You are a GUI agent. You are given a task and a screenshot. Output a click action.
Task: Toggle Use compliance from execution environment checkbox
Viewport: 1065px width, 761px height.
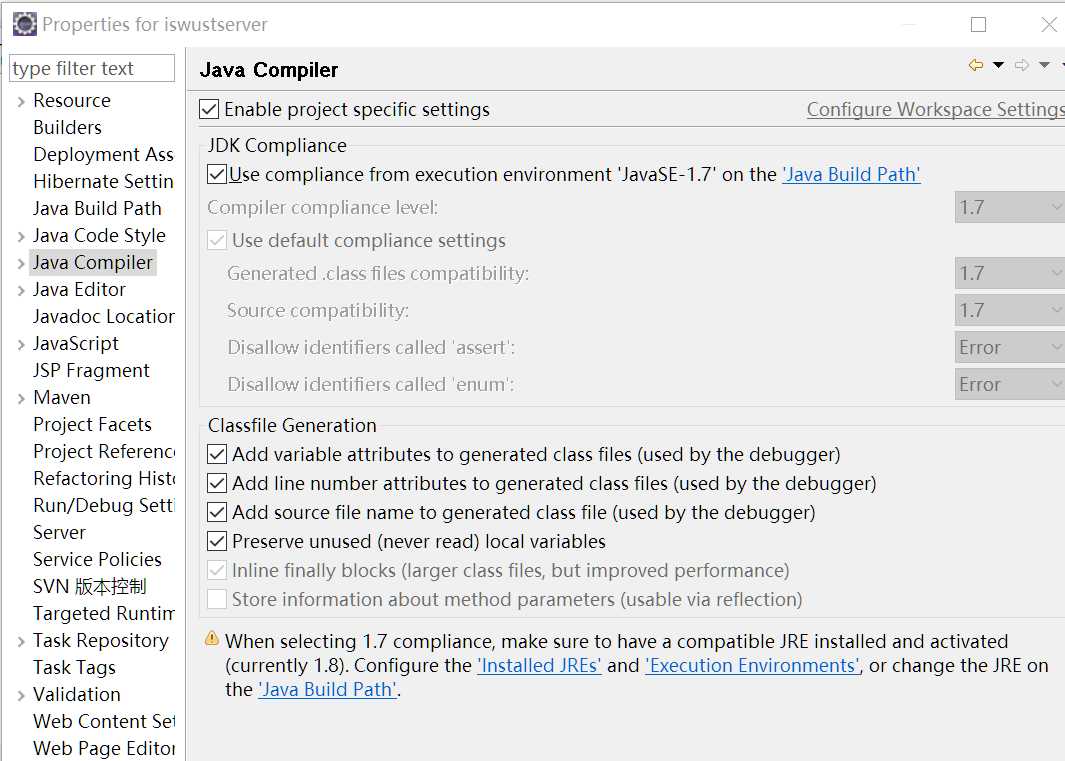pyautogui.click(x=217, y=174)
